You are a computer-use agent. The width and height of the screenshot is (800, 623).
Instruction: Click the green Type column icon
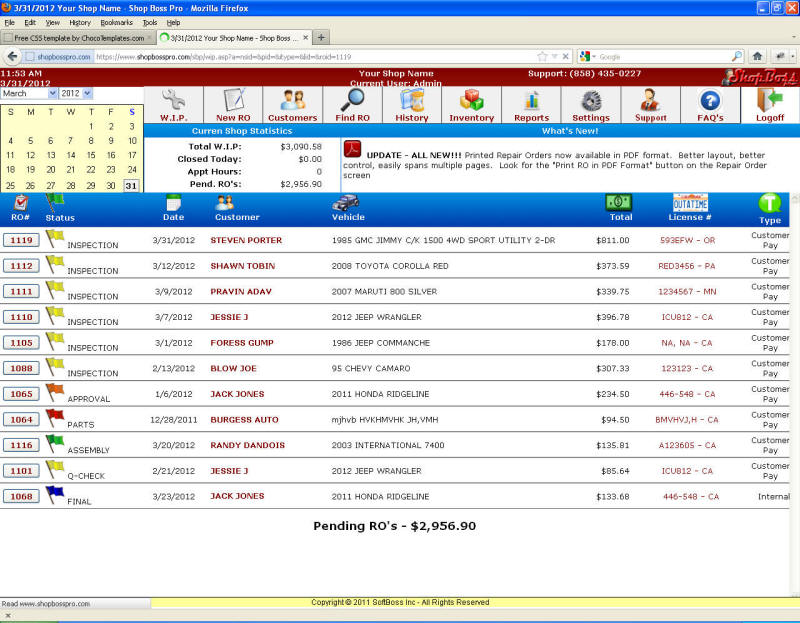pos(769,203)
